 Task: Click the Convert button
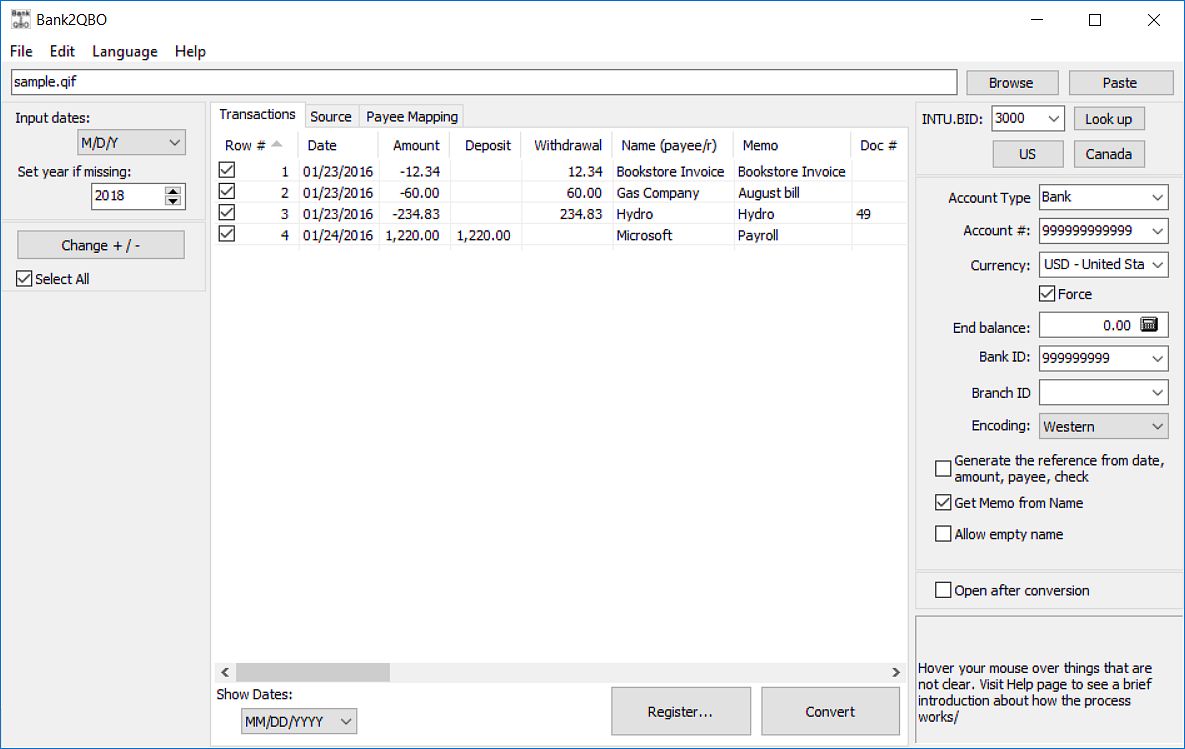click(x=830, y=711)
